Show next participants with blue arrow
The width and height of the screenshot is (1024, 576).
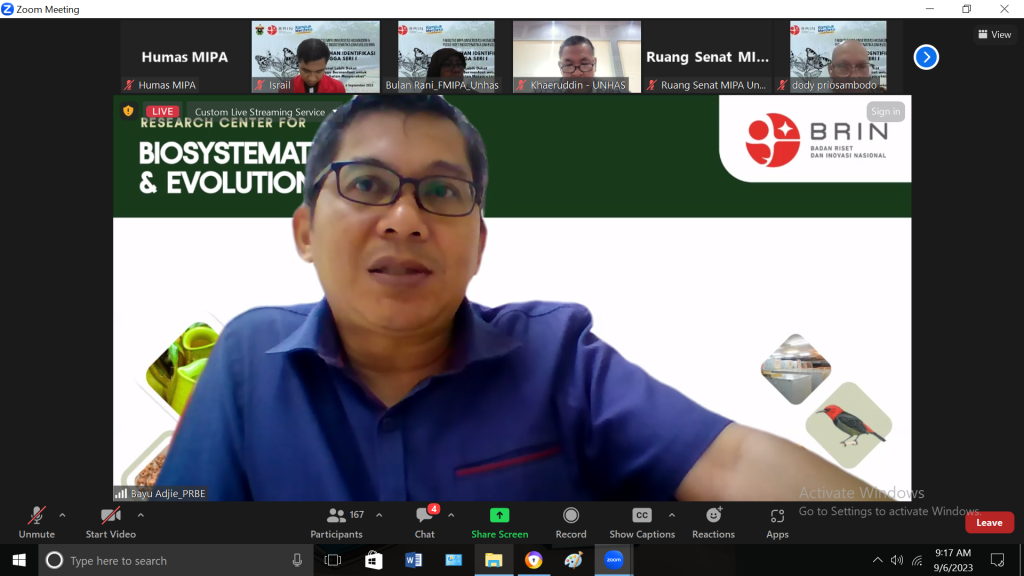[926, 57]
